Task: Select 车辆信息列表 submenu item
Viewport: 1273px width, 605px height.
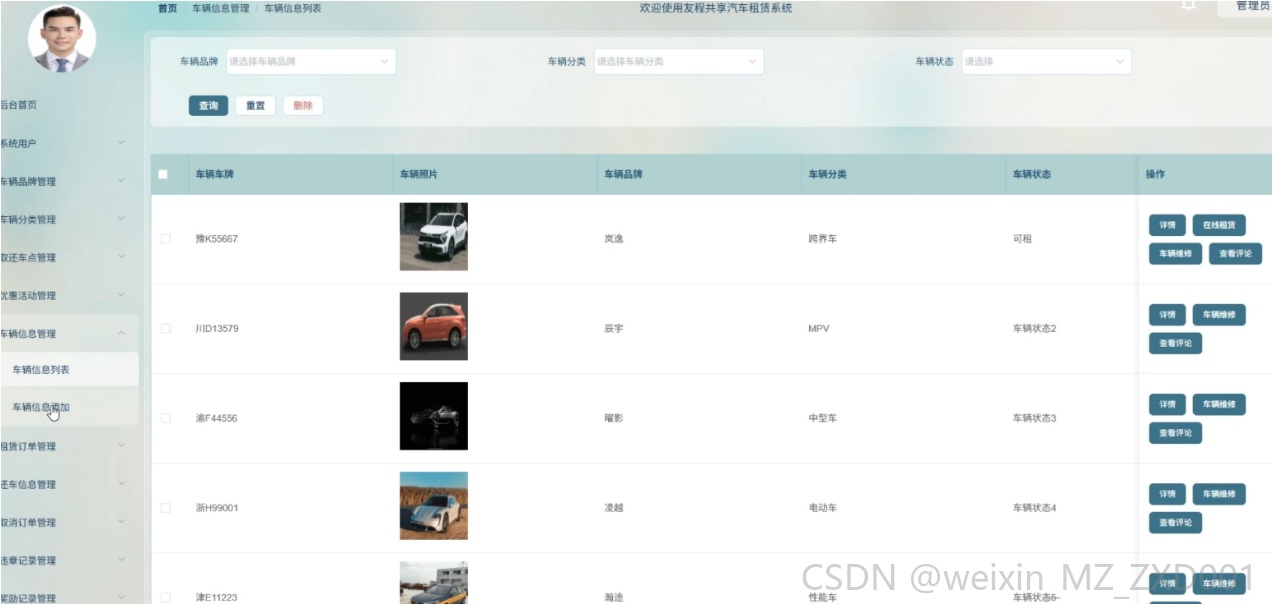Action: (x=69, y=369)
